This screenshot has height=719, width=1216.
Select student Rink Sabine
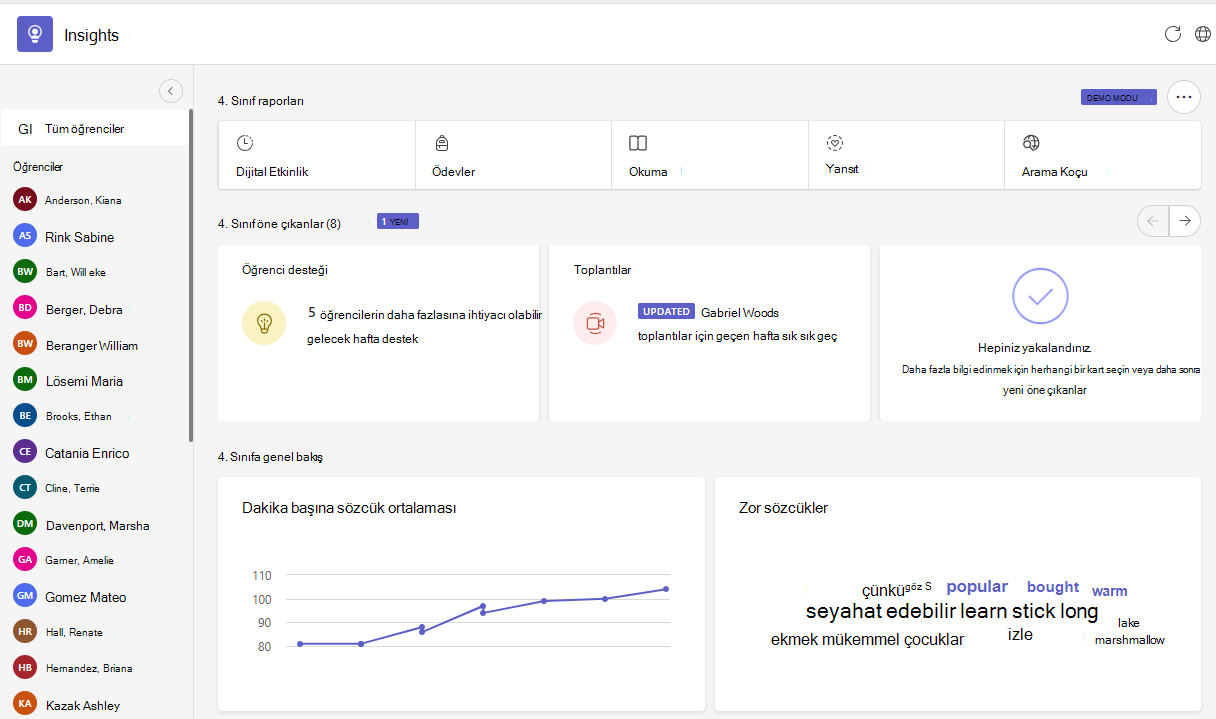(x=95, y=237)
